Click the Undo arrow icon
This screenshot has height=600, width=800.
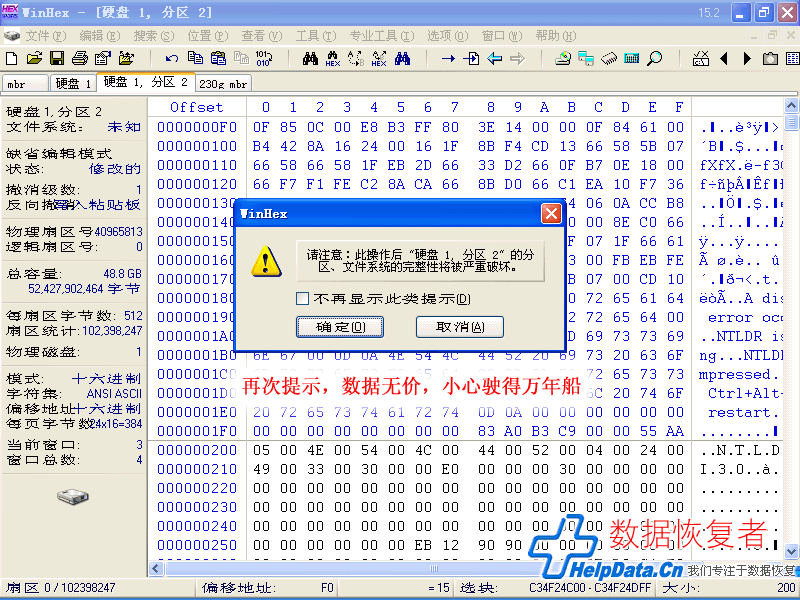(172, 58)
